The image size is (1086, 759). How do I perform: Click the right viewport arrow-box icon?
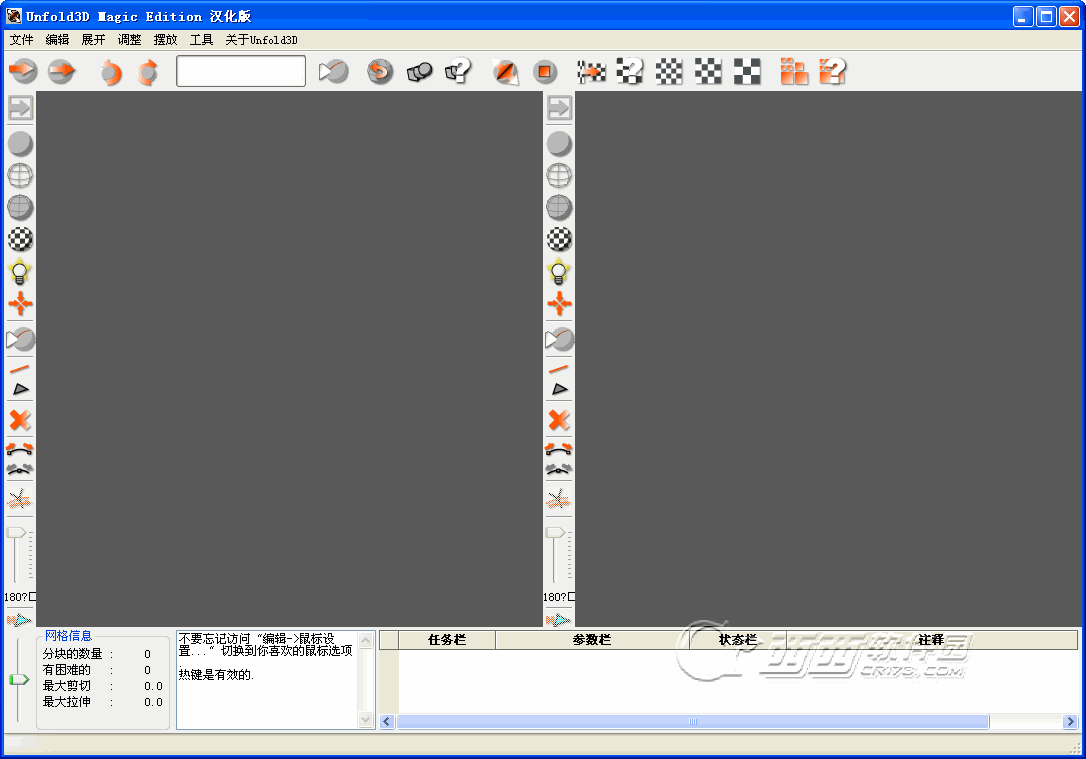click(x=559, y=107)
